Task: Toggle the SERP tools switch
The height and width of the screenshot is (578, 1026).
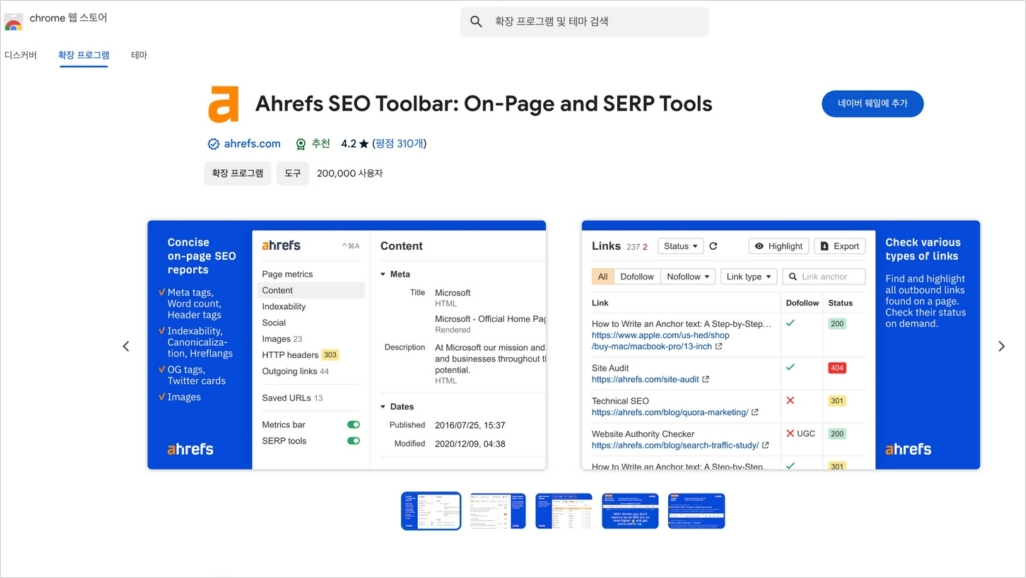Action: coord(353,441)
